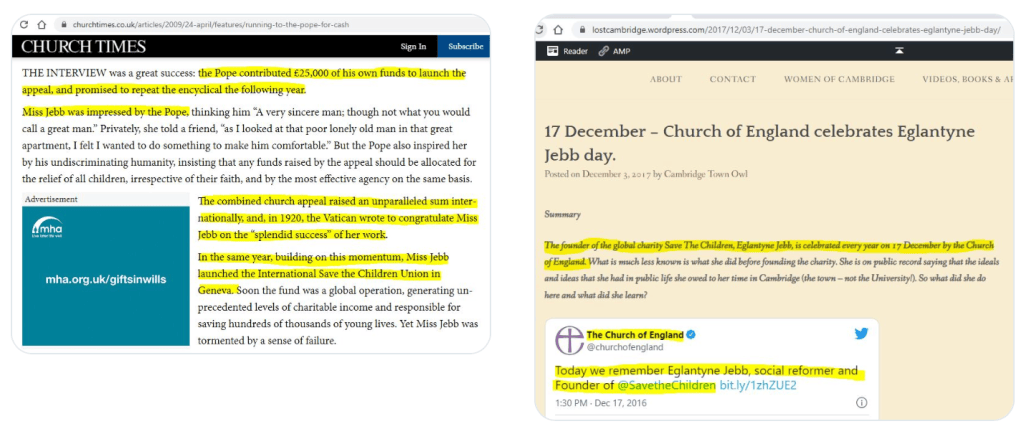Click the lock icon beside lostcambridge URL
This screenshot has height=439, width=1024.
coord(582,29)
